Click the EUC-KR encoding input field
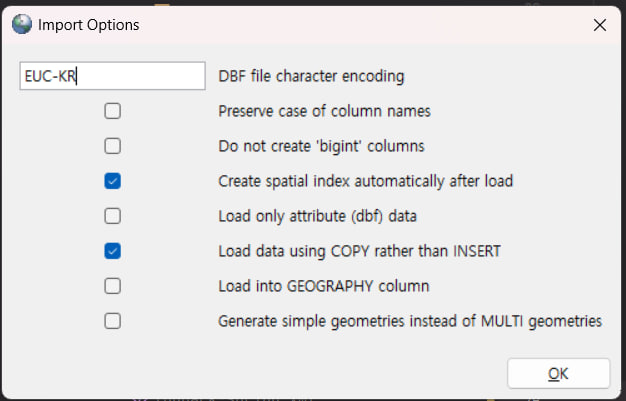Image resolution: width=626 pixels, height=401 pixels. pyautogui.click(x=111, y=76)
